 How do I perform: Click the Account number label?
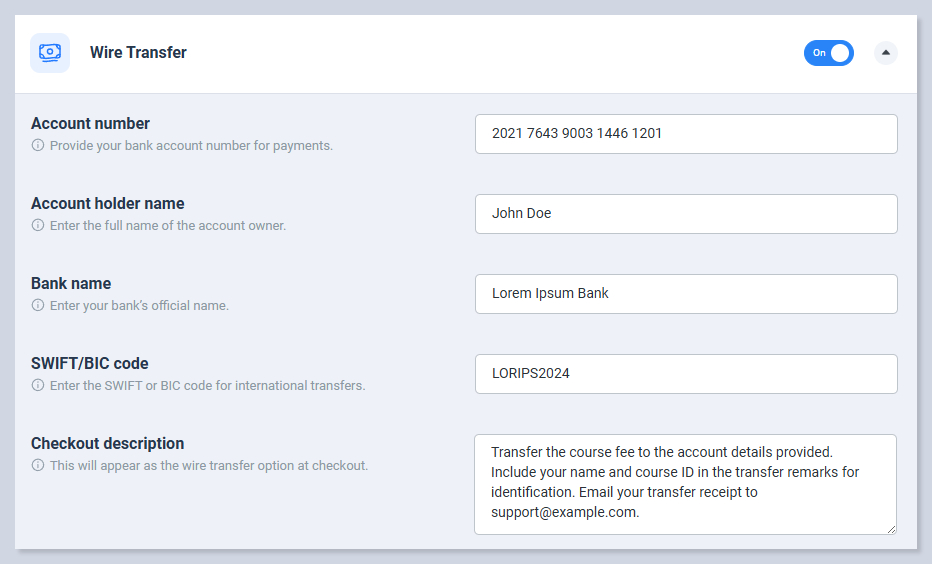point(90,124)
